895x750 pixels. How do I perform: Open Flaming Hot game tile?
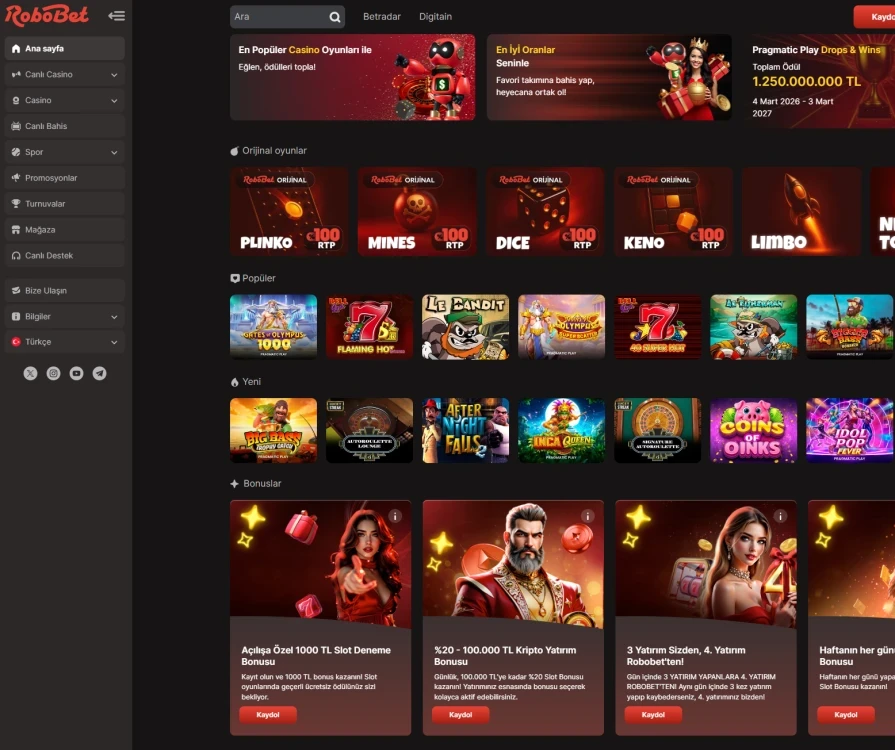click(369, 327)
